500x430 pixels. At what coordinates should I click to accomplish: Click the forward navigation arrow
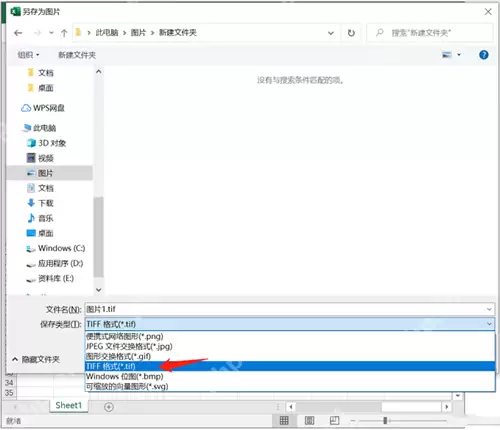[37, 33]
